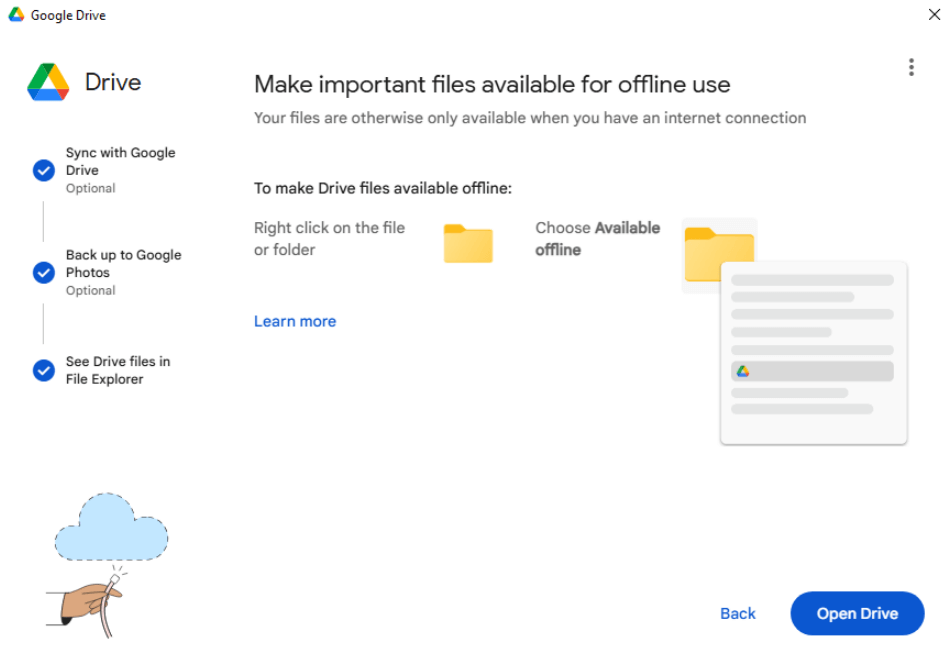Image resolution: width=950 pixels, height=658 pixels.
Task: Click the checkmark beside Back up to Google Photos
Action: click(x=43, y=272)
